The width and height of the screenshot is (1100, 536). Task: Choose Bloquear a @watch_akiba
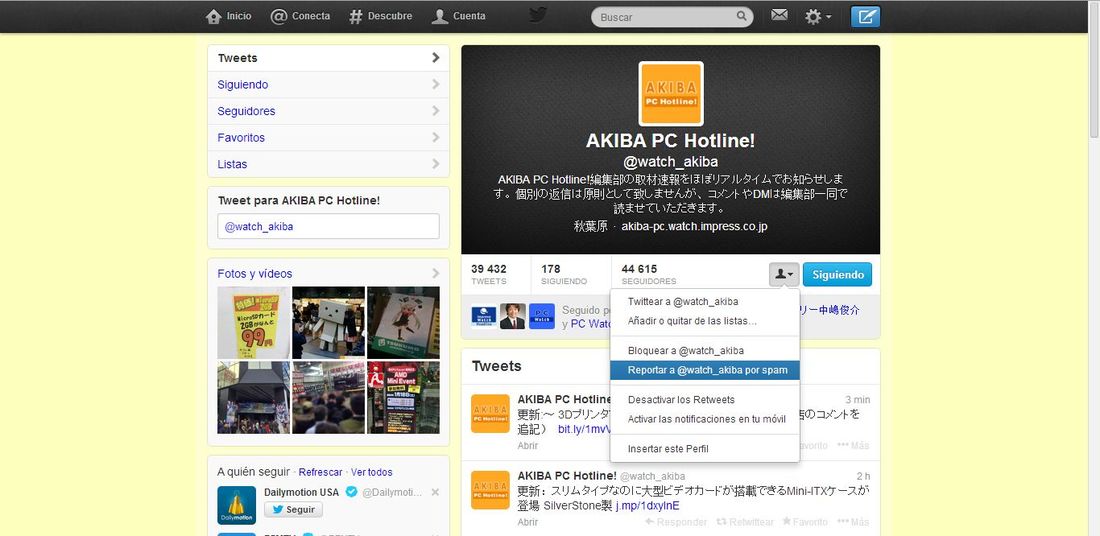click(x=705, y=350)
